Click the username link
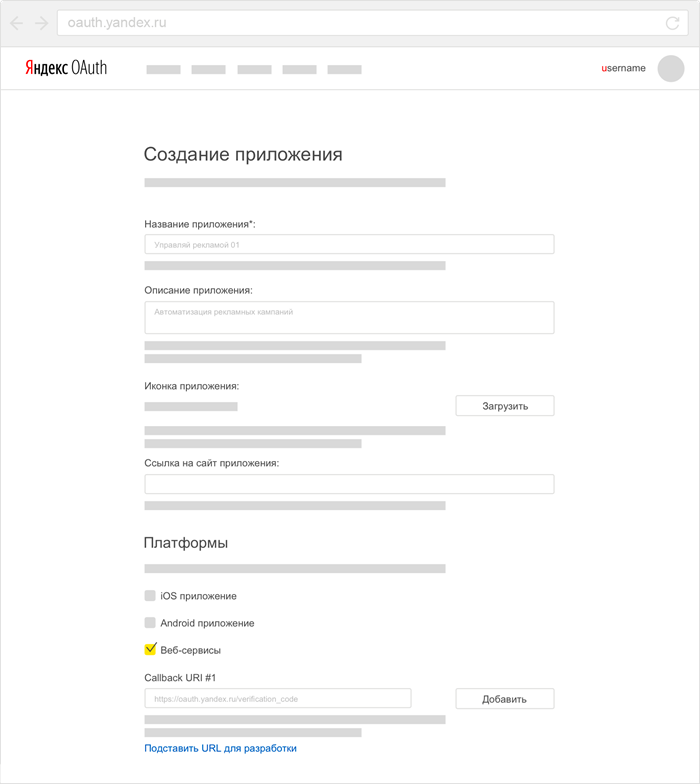 624,68
